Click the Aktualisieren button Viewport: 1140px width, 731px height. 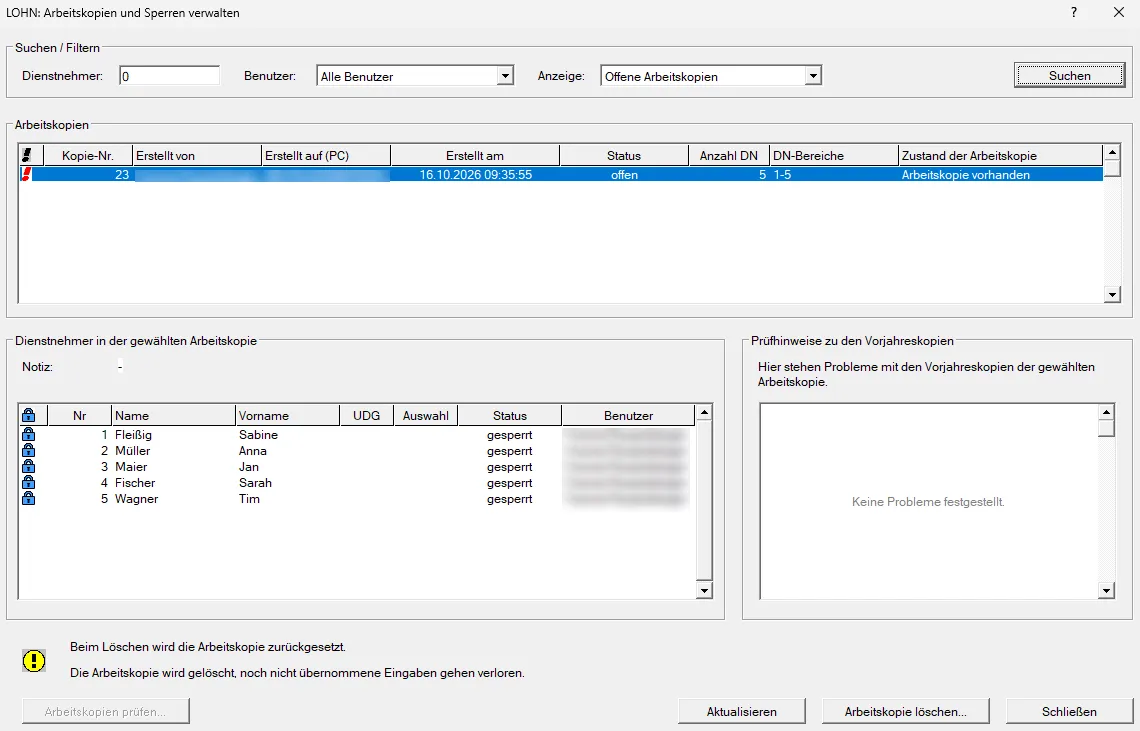point(742,711)
